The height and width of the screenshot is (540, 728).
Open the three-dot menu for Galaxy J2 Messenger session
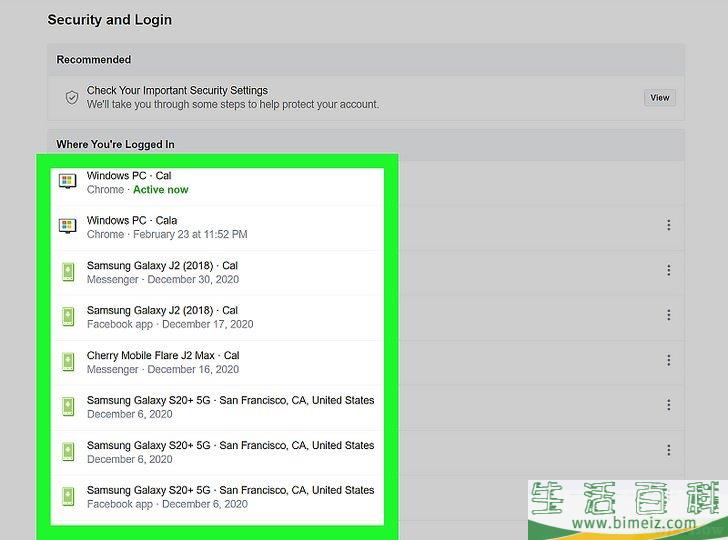pos(669,270)
